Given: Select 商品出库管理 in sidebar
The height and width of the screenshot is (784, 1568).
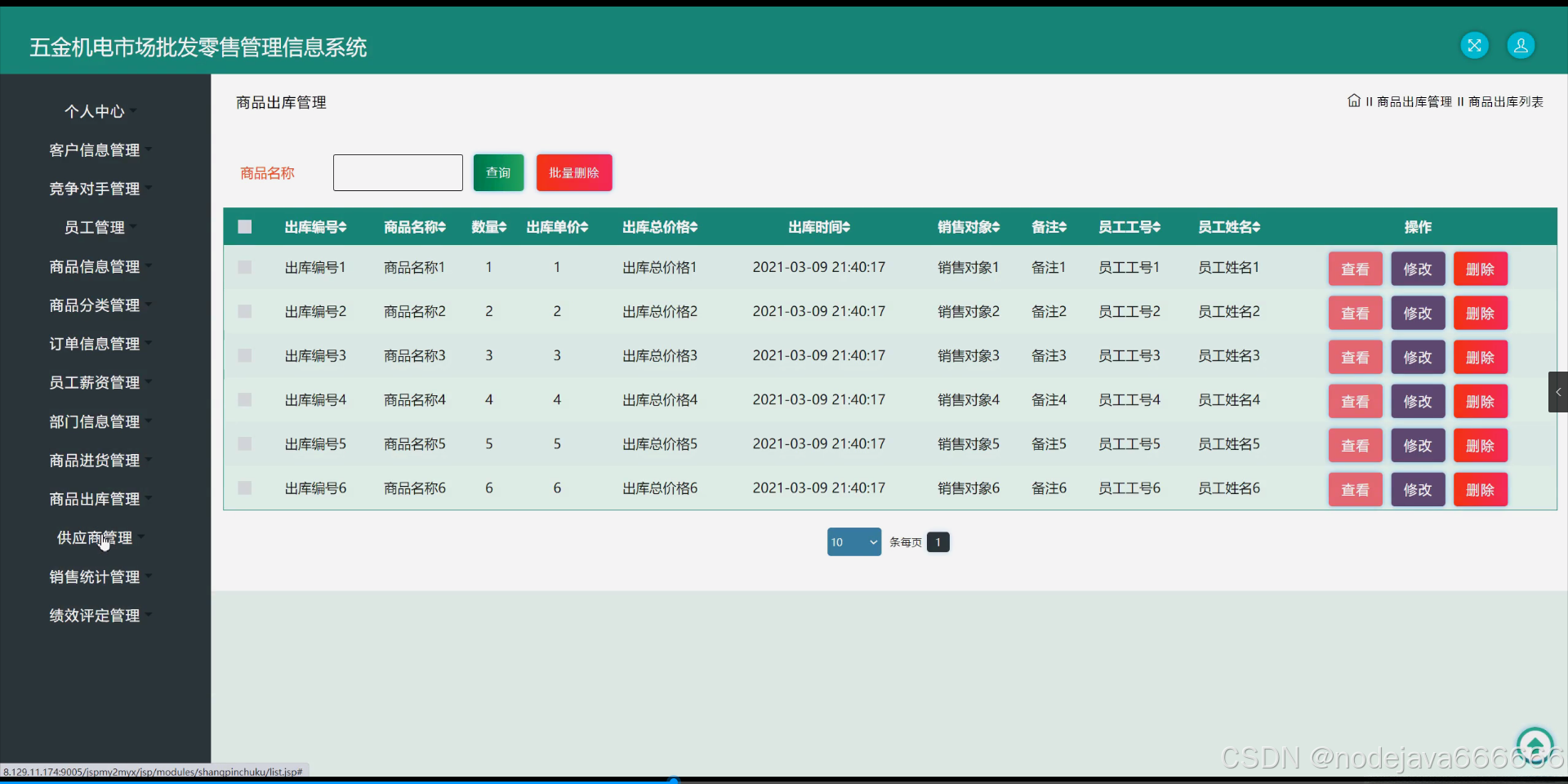Looking at the screenshot, I should coord(94,499).
